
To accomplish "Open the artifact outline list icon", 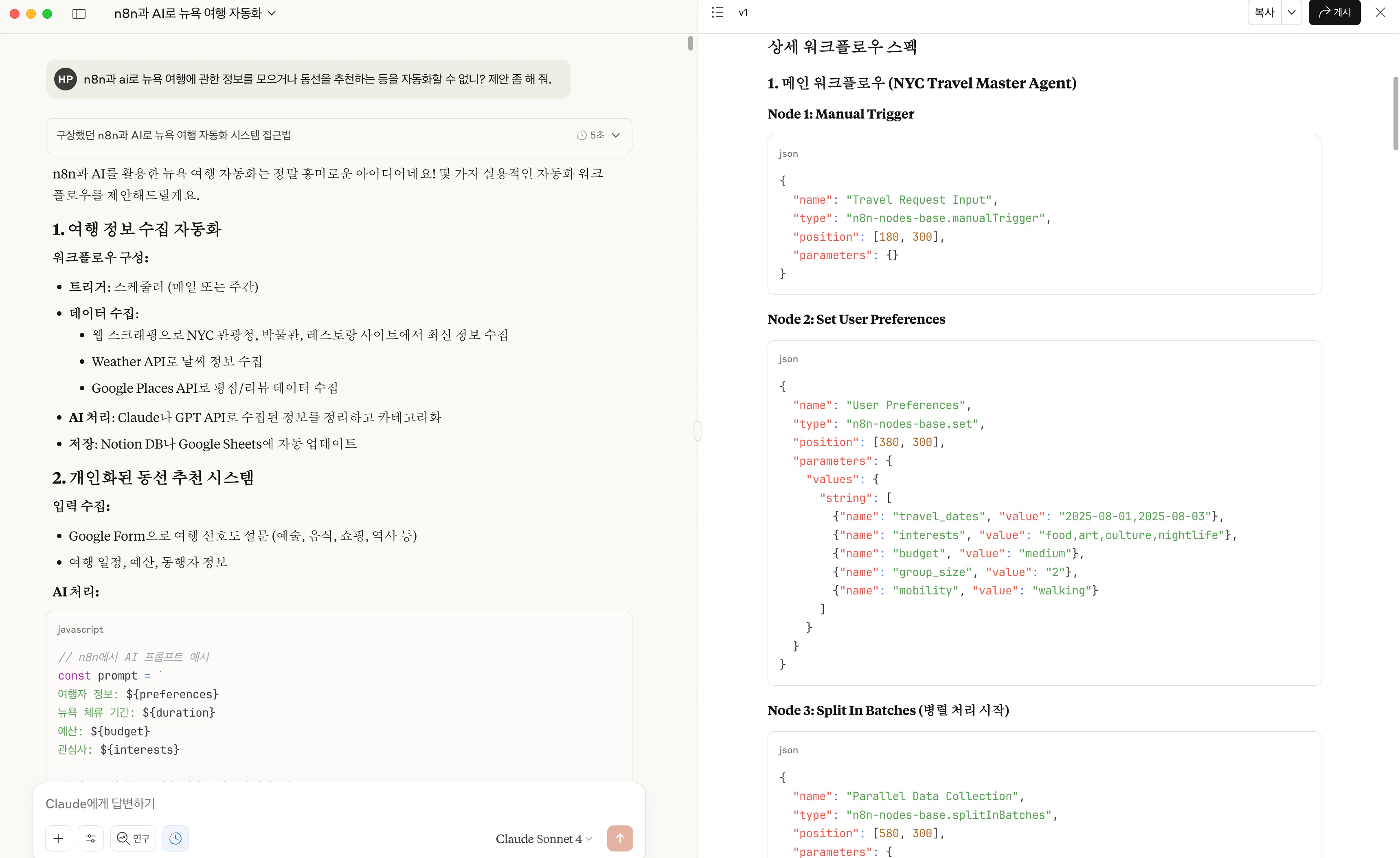I will (717, 13).
